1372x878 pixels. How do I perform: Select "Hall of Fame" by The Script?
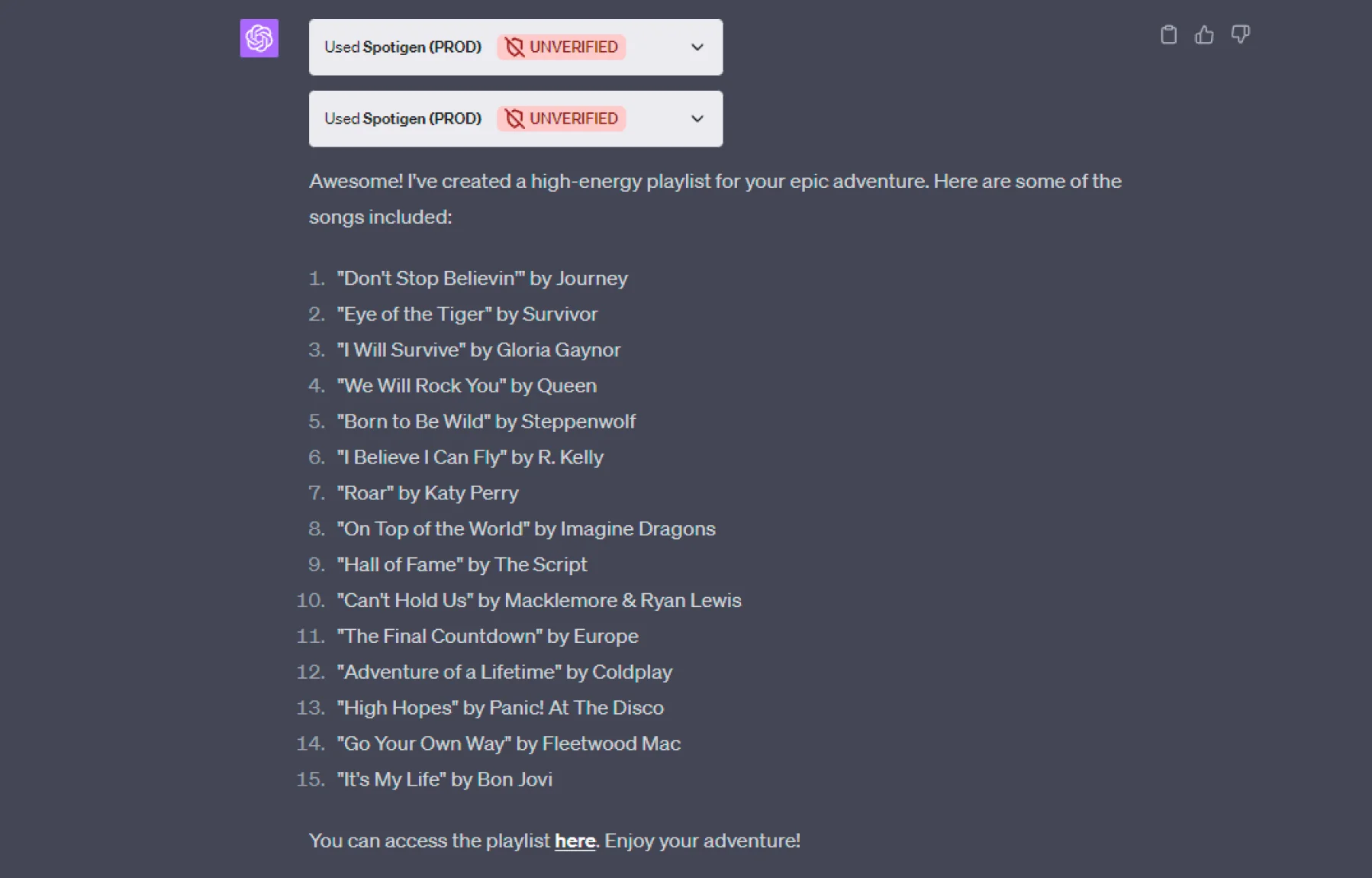(x=462, y=565)
